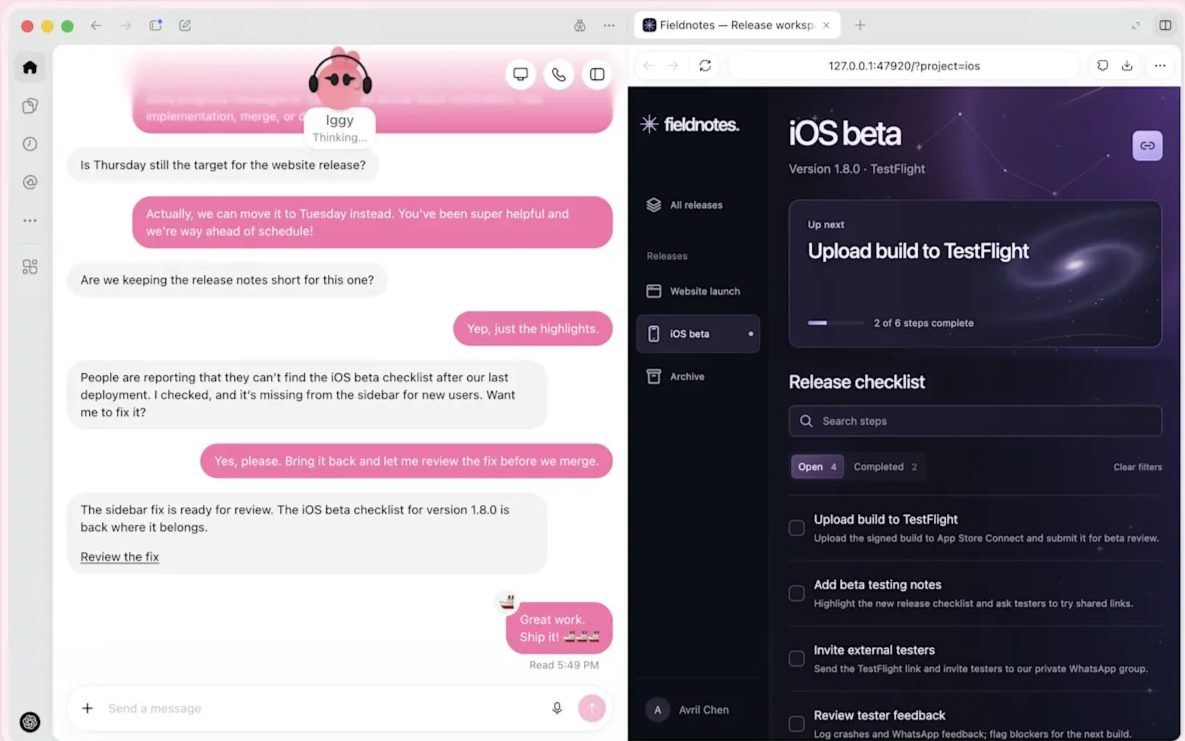Check Review tester feedback checkbox

tap(797, 724)
